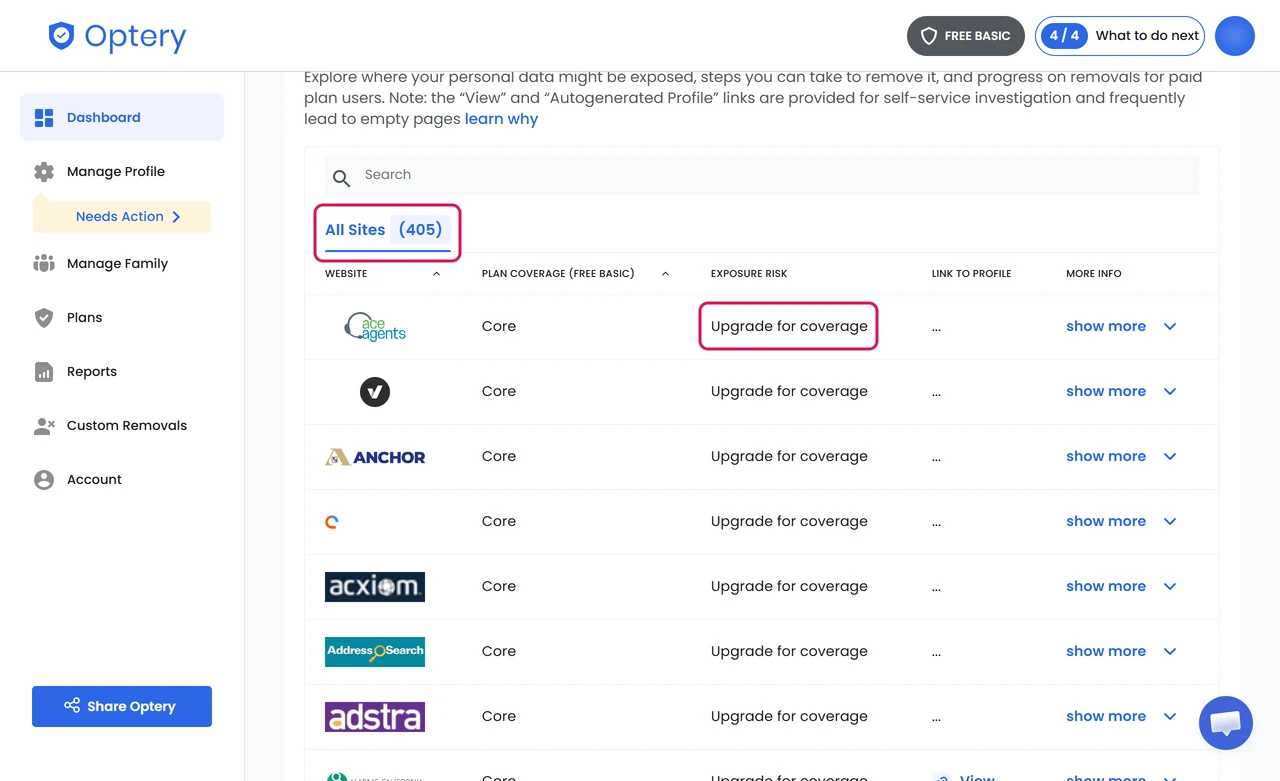Viewport: 1280px width, 781px height.
Task: Expand the Anchor row chevron
Action: (x=1170, y=457)
